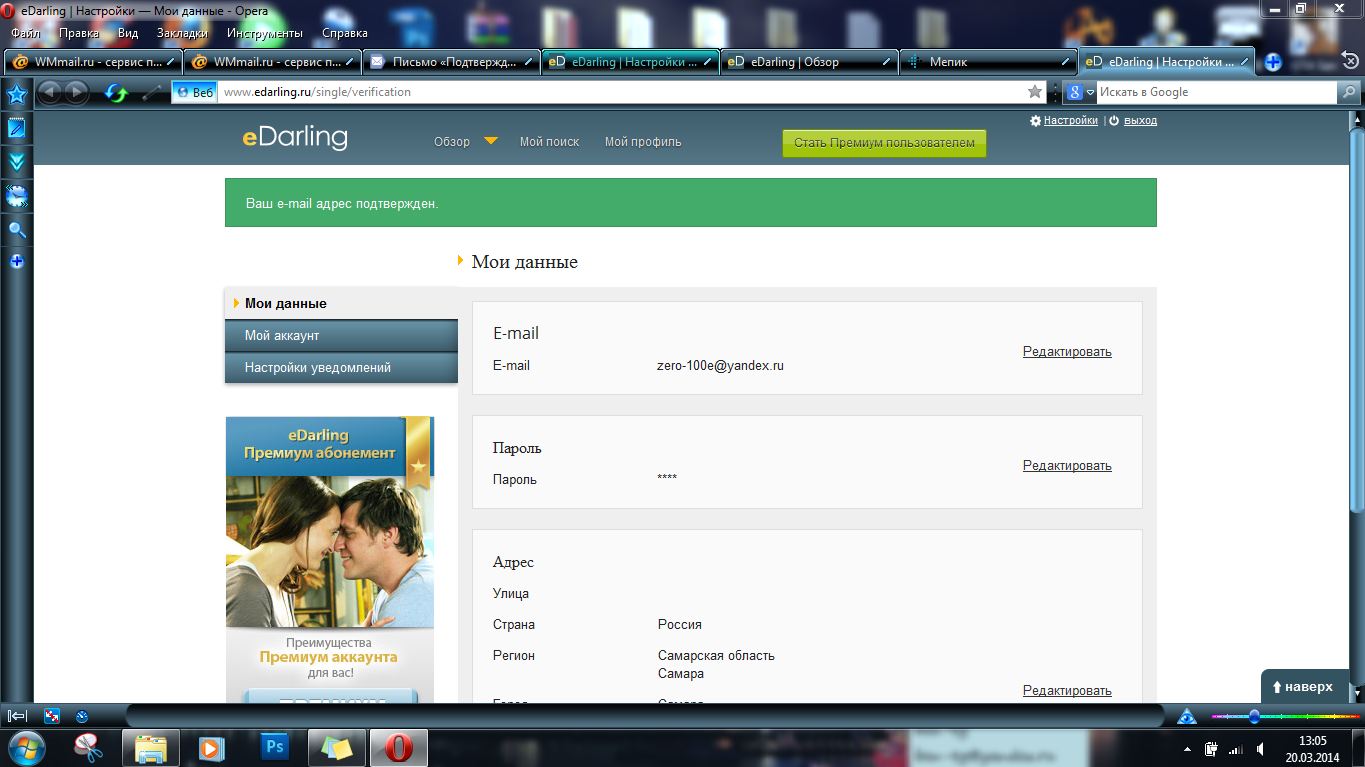The height and width of the screenshot is (767, 1365).
Task: Open Мой поиск page link
Action: click(x=549, y=142)
